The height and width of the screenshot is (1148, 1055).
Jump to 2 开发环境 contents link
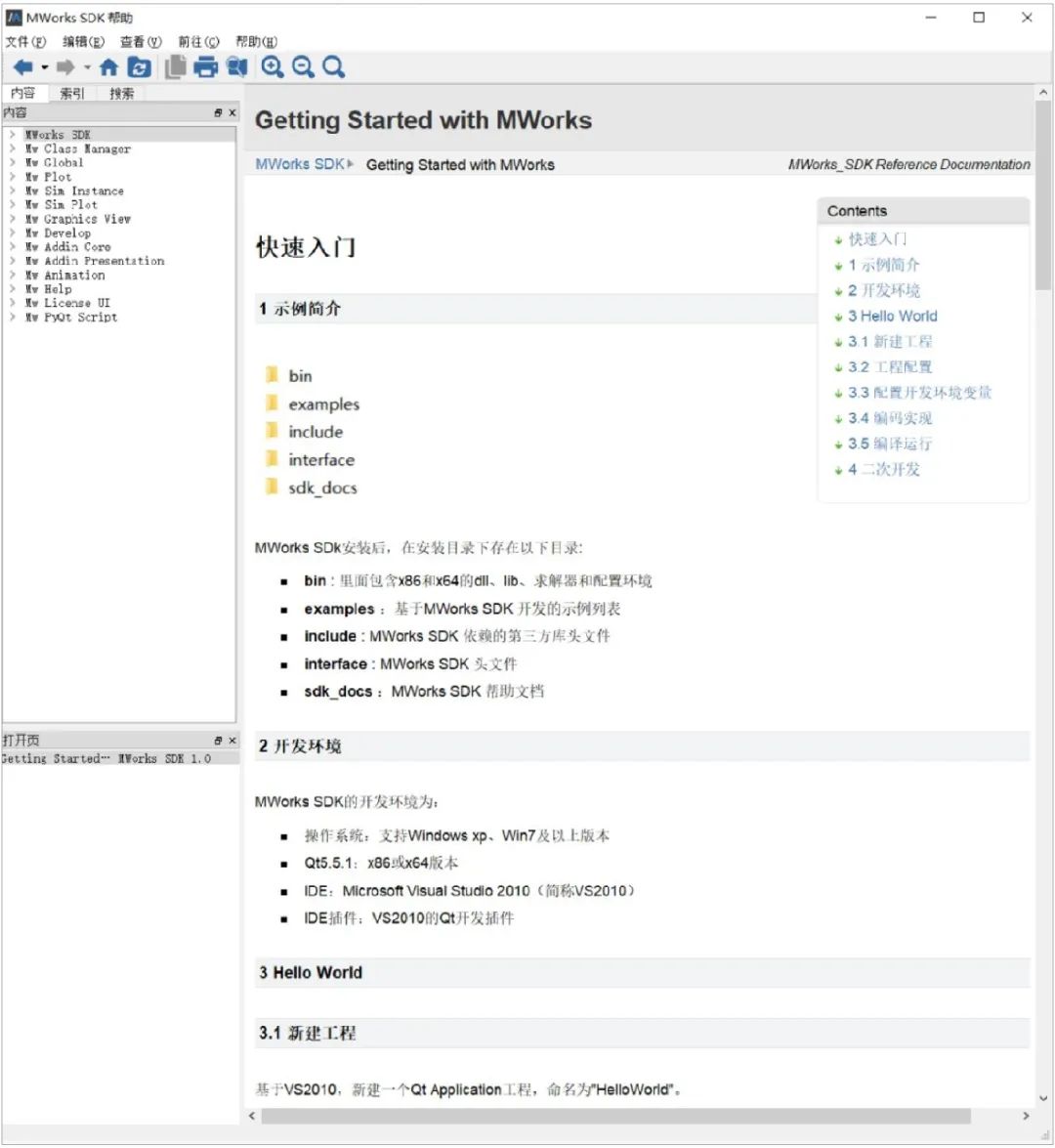click(x=884, y=290)
